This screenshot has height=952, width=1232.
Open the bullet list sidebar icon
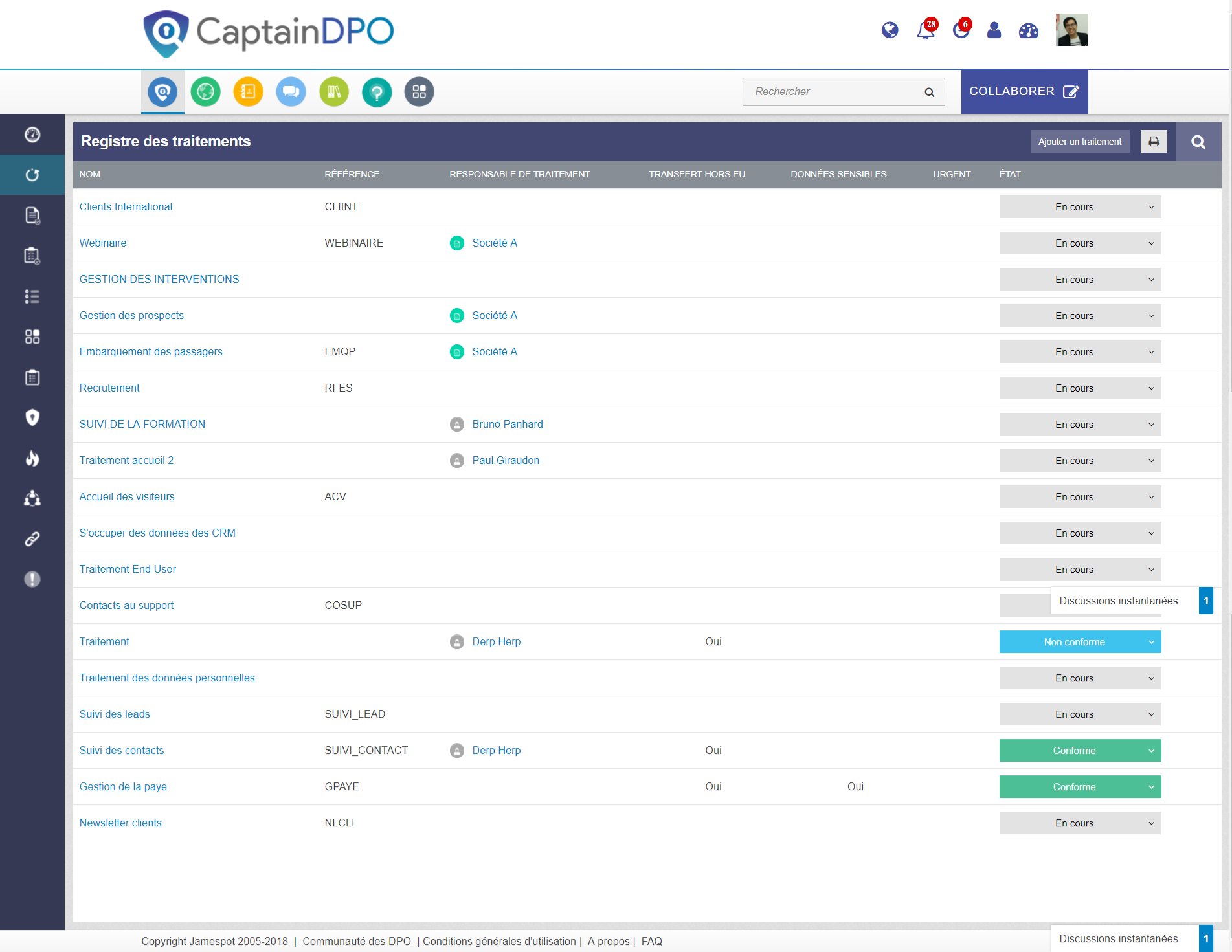pos(32,296)
